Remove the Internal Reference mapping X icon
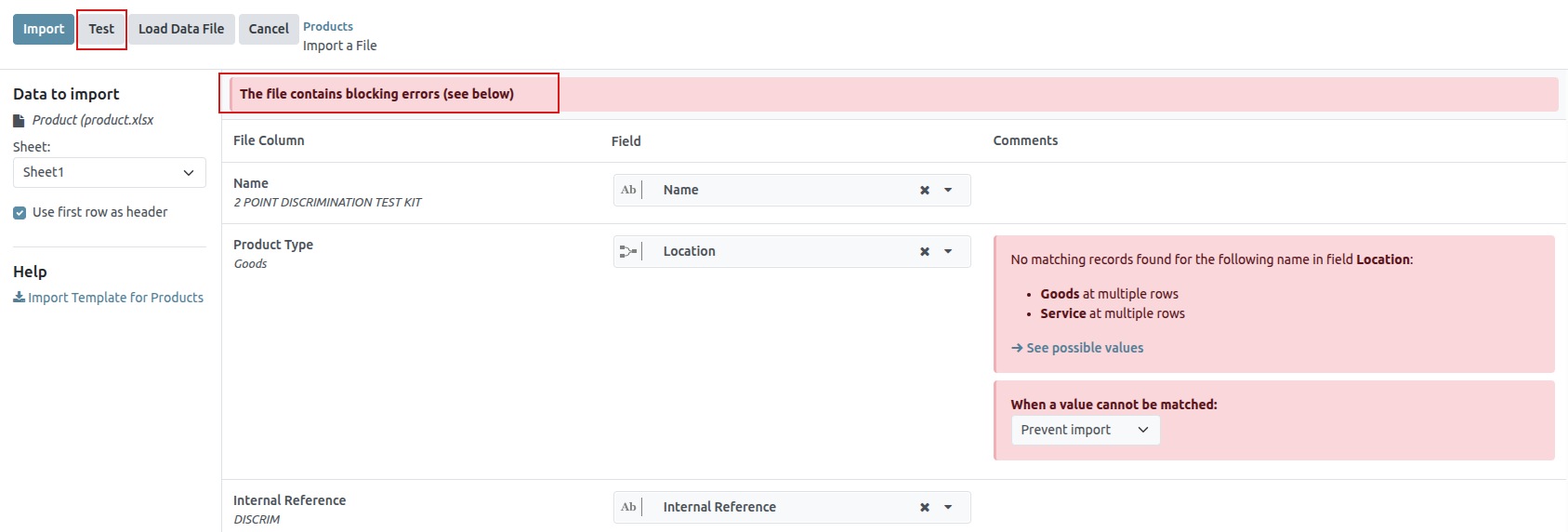This screenshot has width=1568, height=532. coord(925,507)
